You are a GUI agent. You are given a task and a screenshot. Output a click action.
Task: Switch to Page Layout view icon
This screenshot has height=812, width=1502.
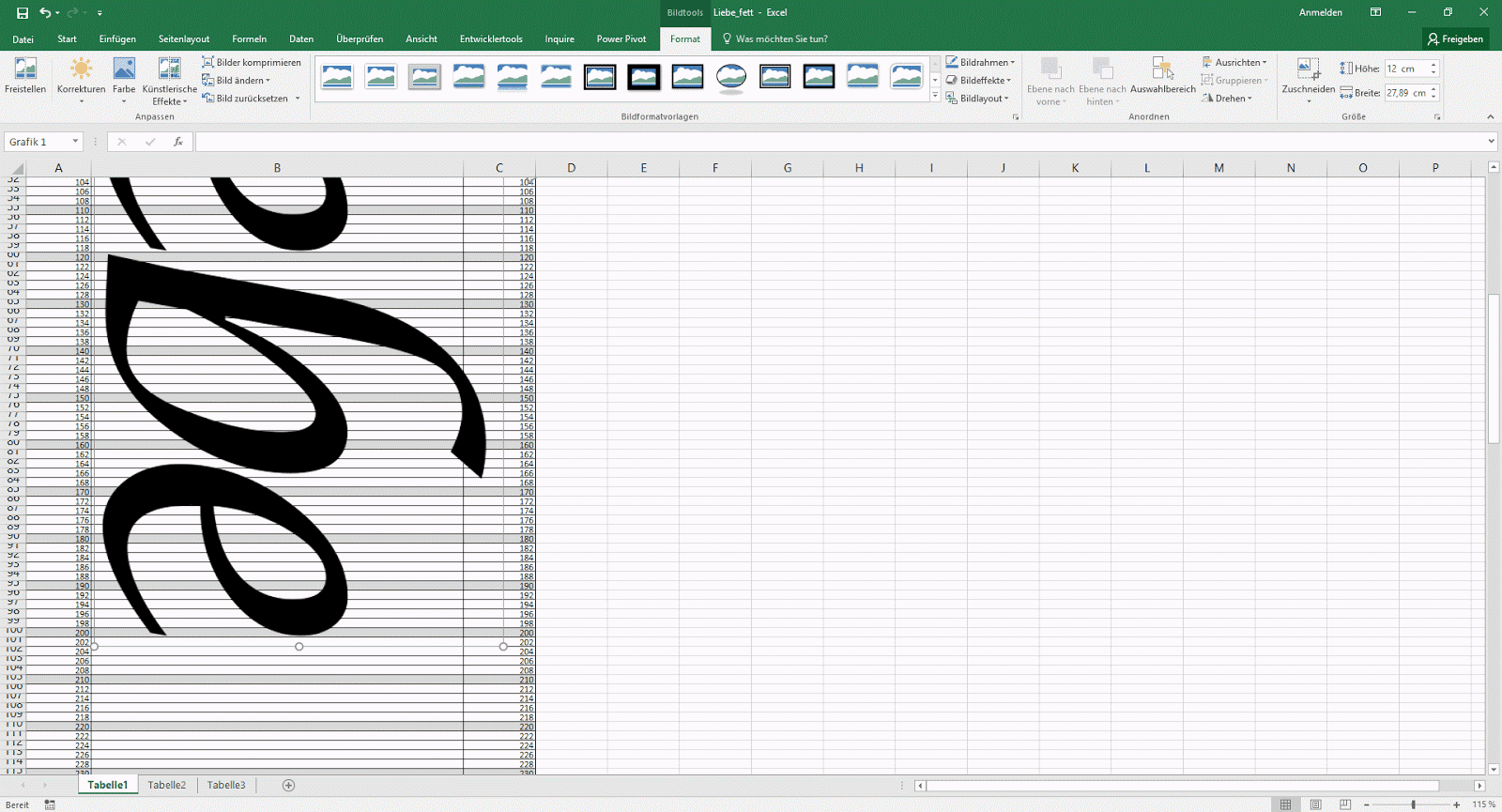pyautogui.click(x=1316, y=804)
